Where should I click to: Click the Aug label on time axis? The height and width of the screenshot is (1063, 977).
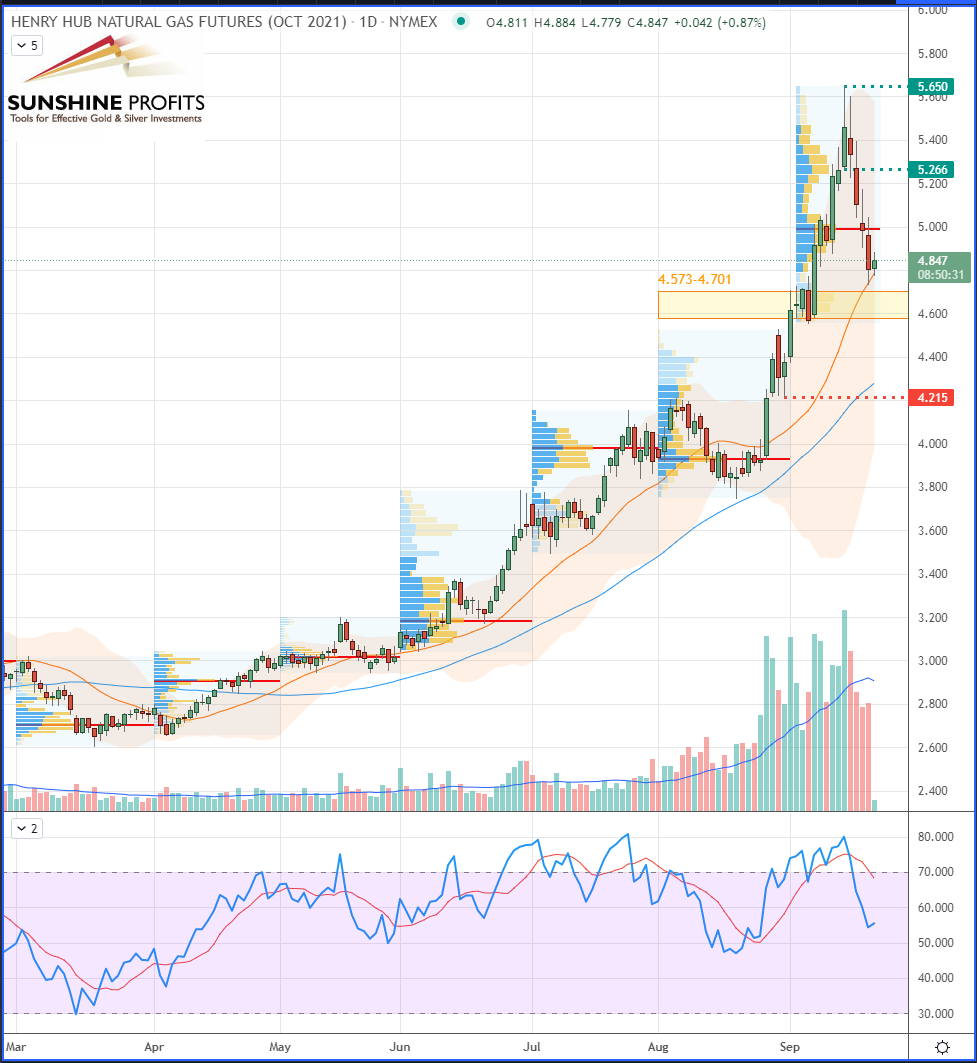point(658,1047)
